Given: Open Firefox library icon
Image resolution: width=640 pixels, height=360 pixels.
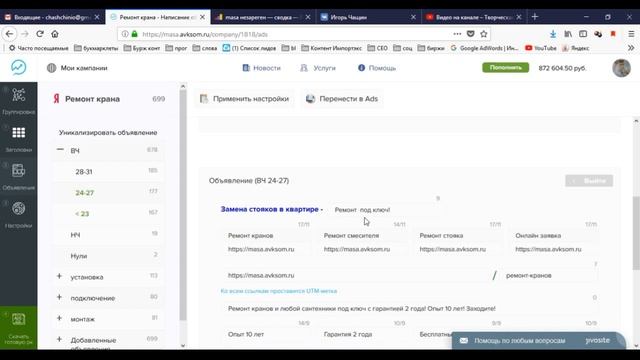Looking at the screenshot, I should click(x=568, y=34).
